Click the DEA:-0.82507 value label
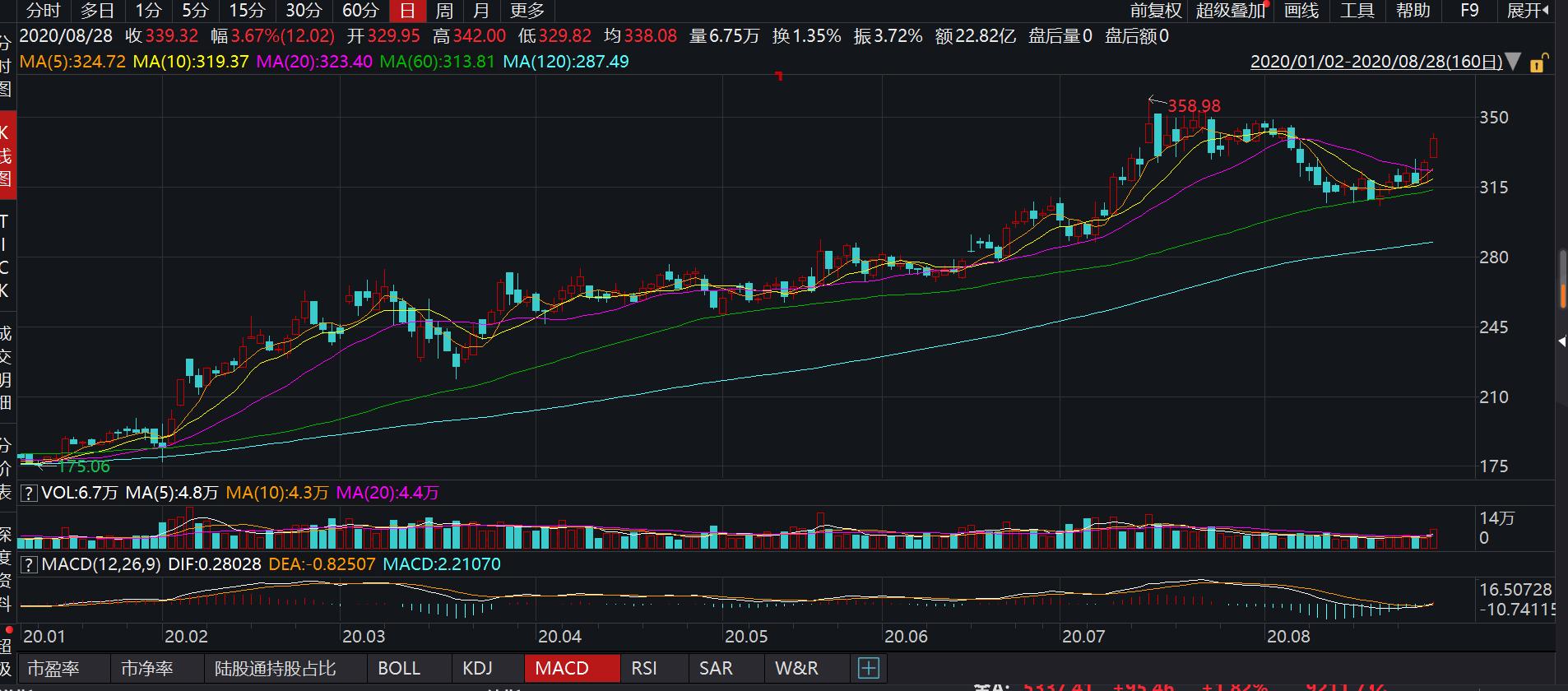Screen dimensions: 1568x691 click(322, 565)
